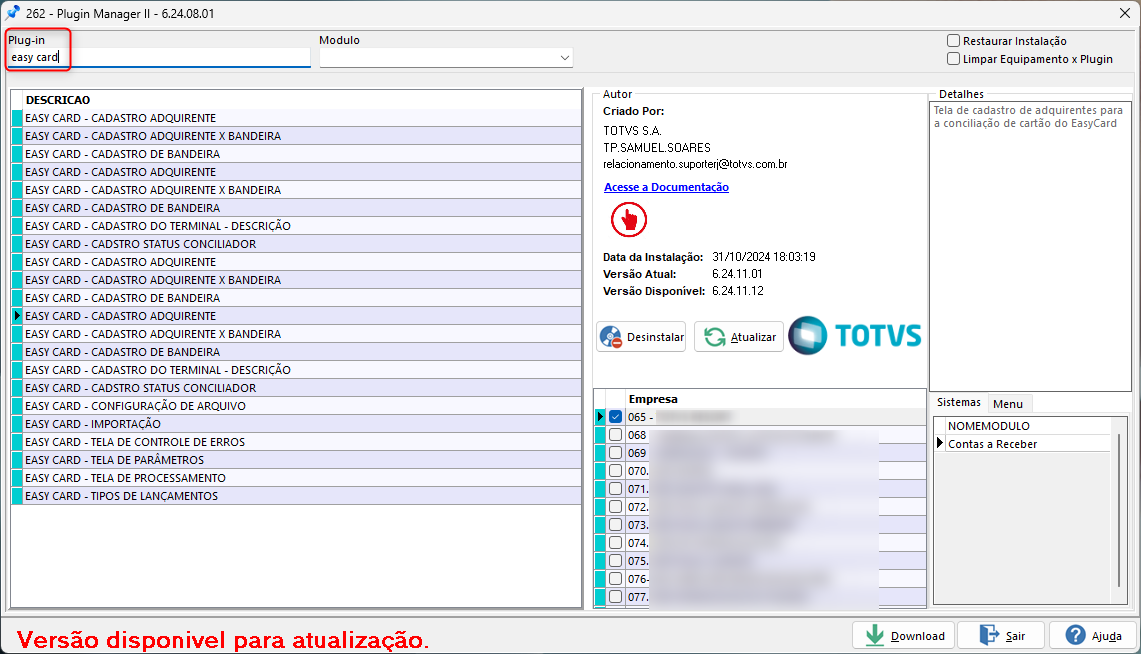1141x654 pixels.
Task: Check empresa 071 checkbox
Action: coord(616,489)
